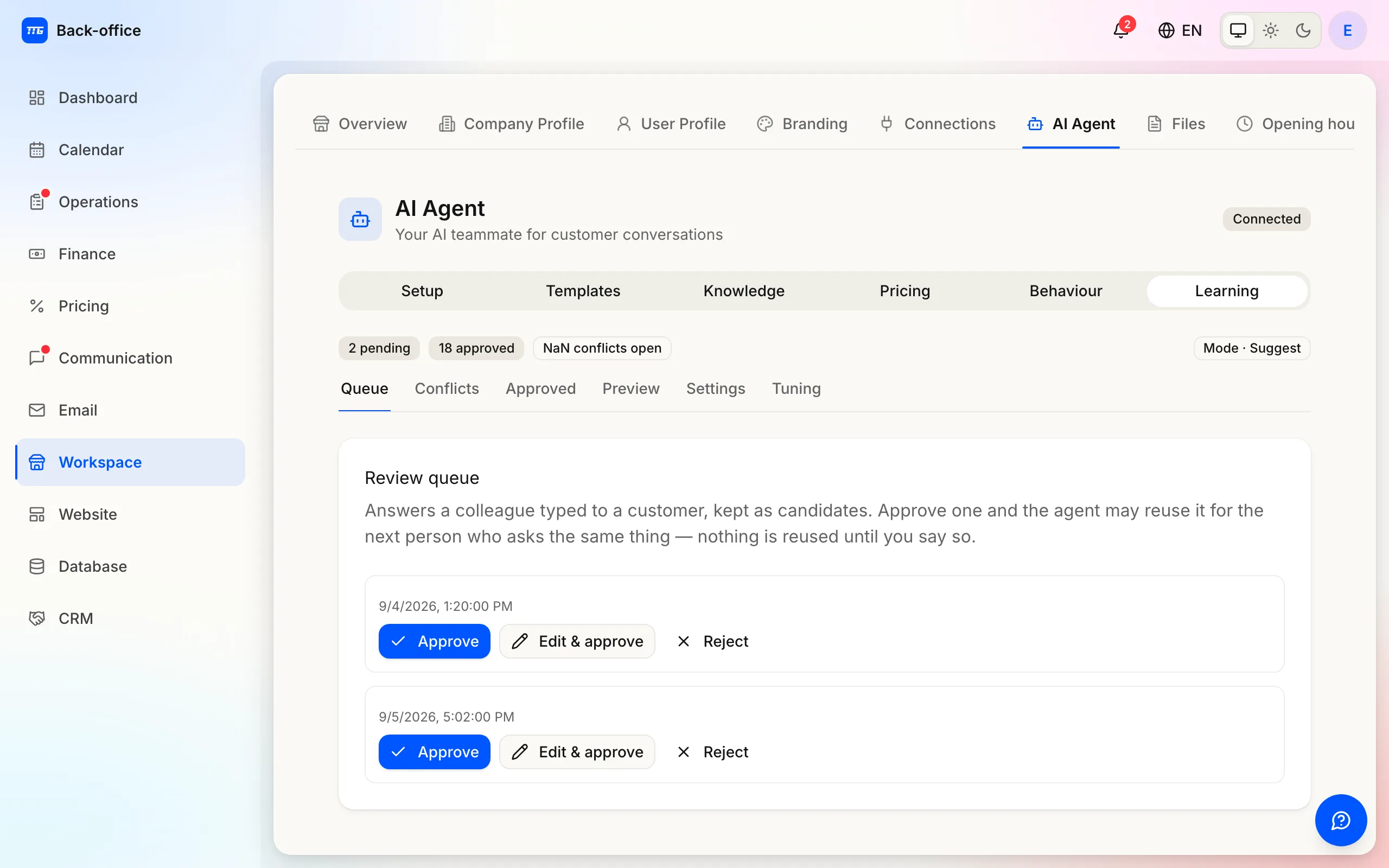Click the Website layout icon
1389x868 pixels.
tap(37, 514)
